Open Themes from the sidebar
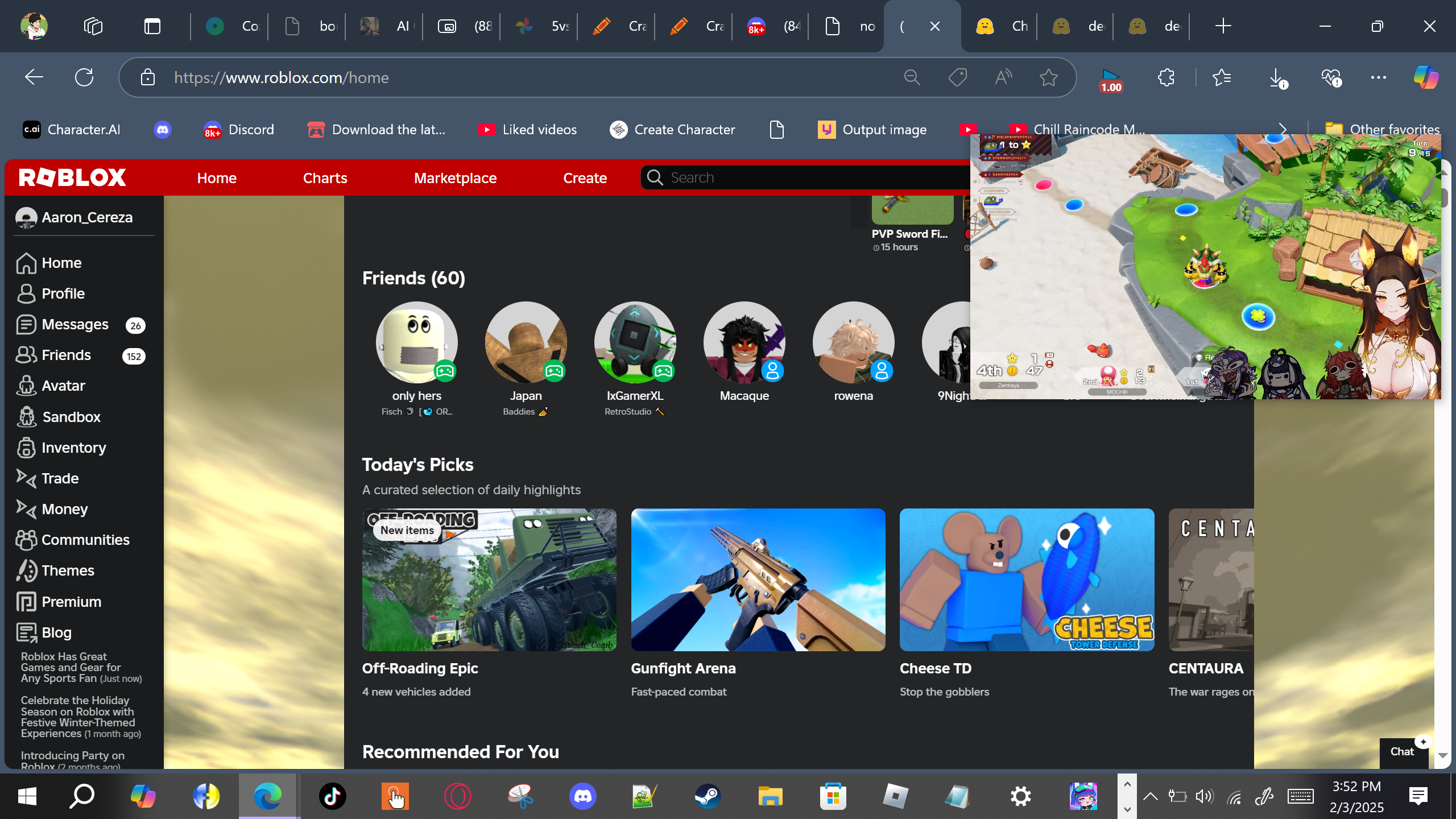 pos(56,570)
